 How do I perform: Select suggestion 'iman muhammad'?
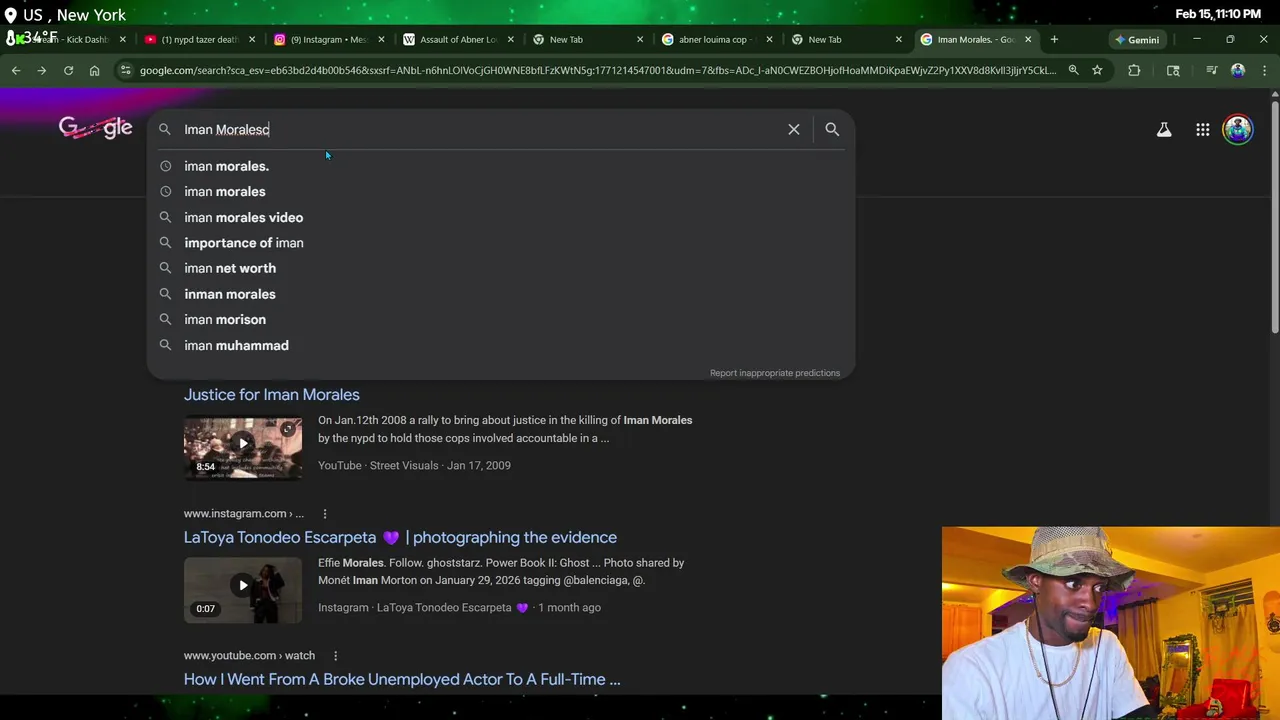500,345
